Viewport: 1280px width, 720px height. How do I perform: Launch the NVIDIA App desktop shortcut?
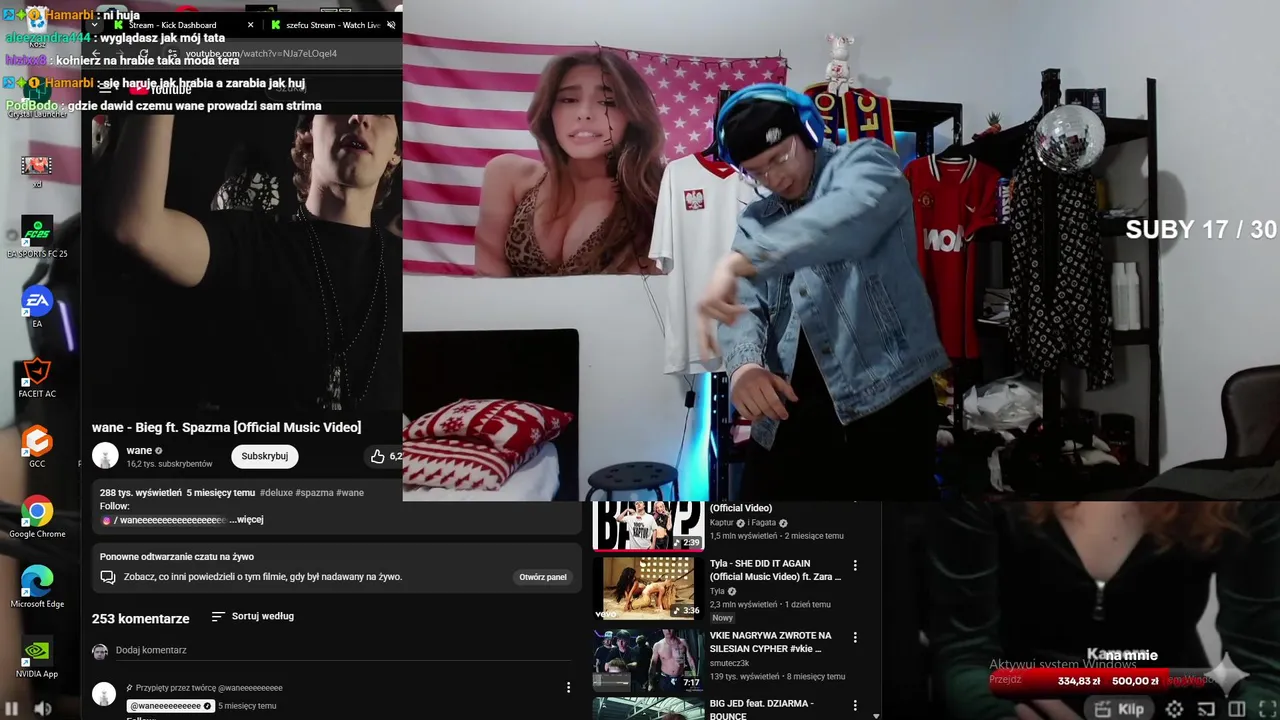click(37, 658)
